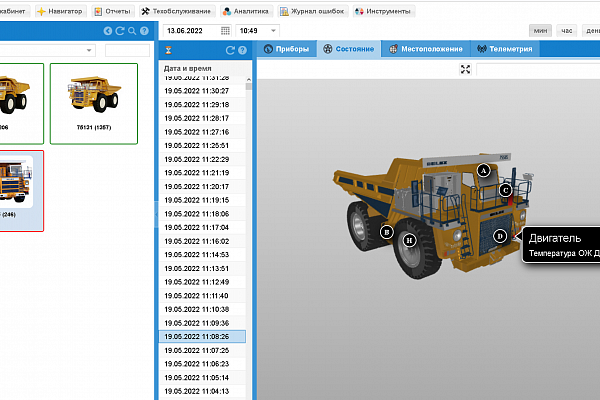Click the hourglass icon in timeline panel
The height and width of the screenshot is (400, 600).
(x=168, y=50)
